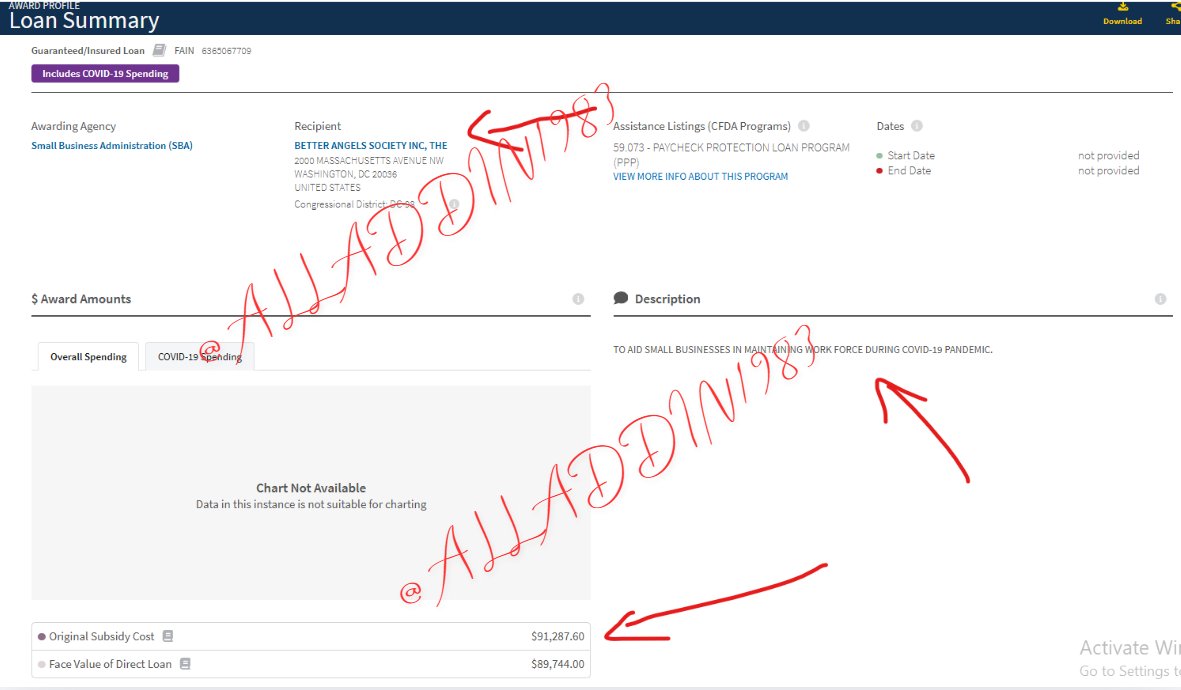Open glossary icon for Original Subsidy Cost
Viewport: 1181px width, 690px height.
coord(168,637)
